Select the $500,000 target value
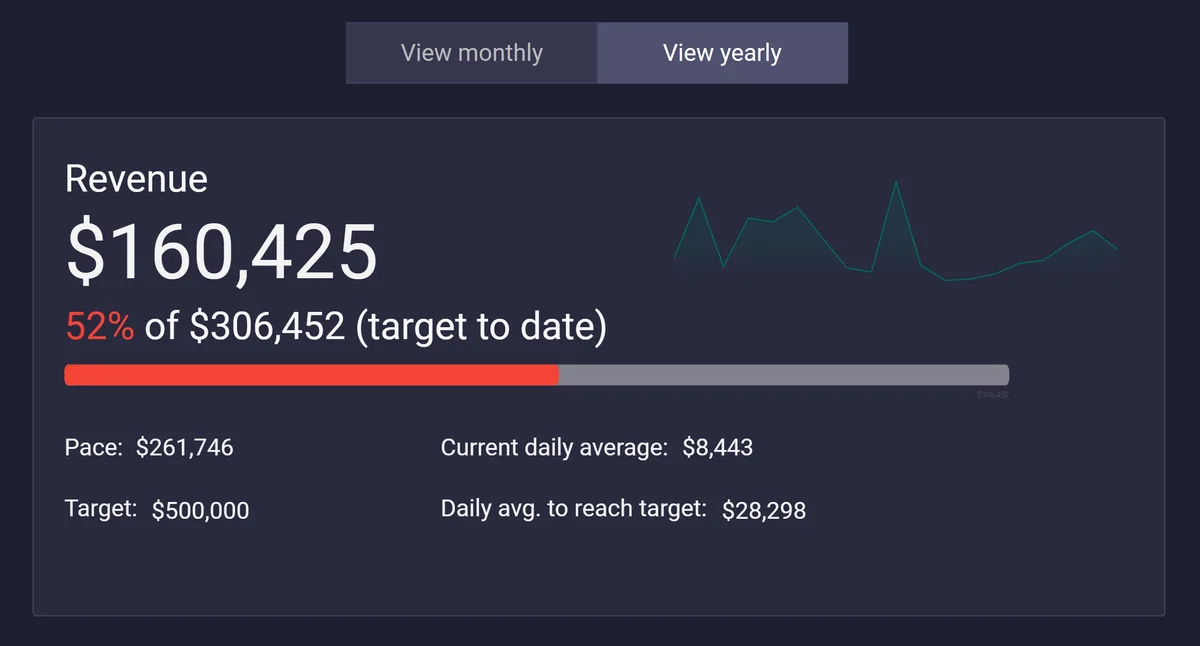The image size is (1200, 646). (200, 510)
